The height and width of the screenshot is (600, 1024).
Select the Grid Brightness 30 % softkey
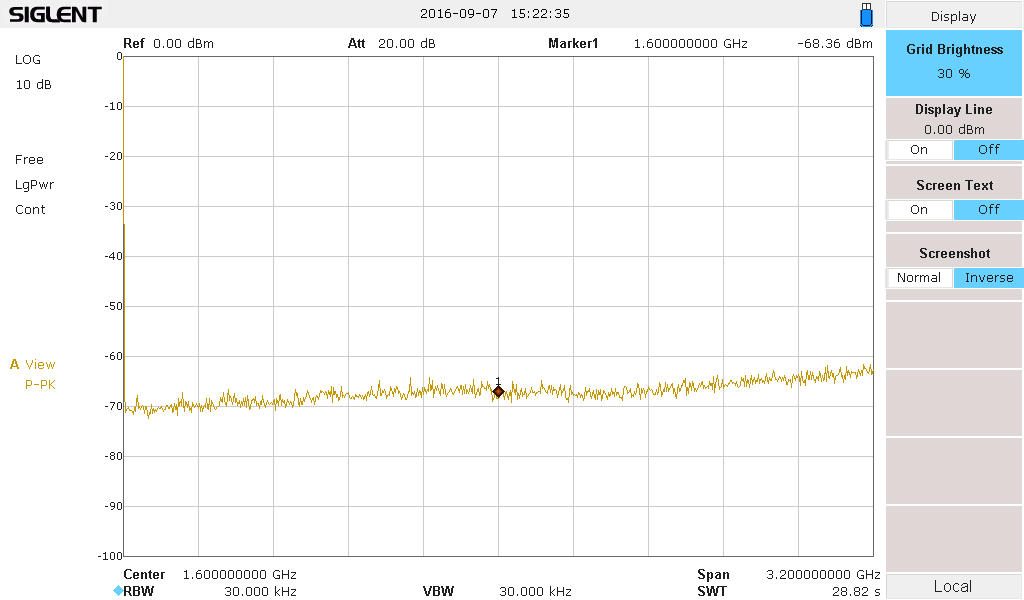[954, 61]
